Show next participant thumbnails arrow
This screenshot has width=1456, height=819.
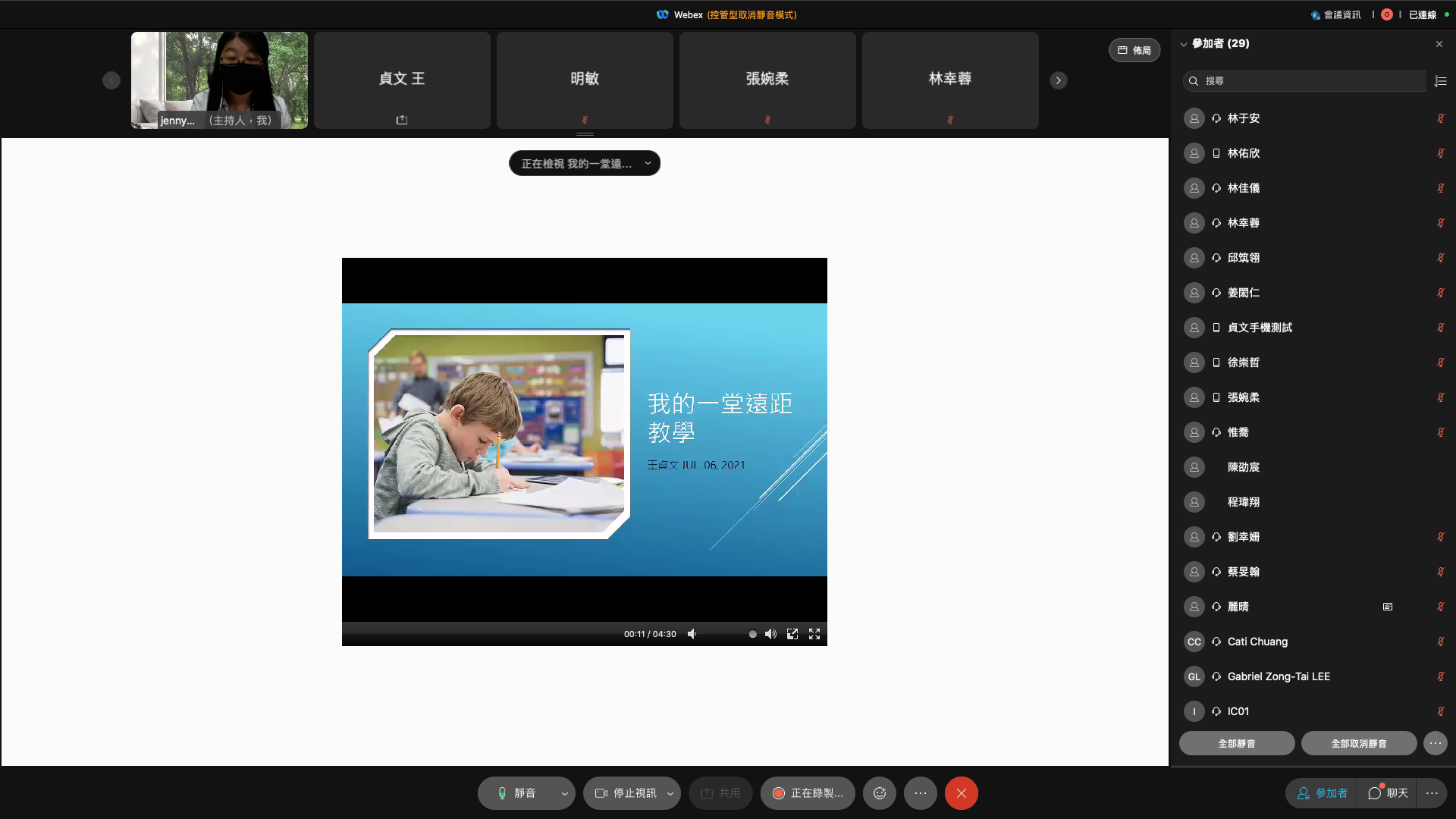[x=1059, y=80]
